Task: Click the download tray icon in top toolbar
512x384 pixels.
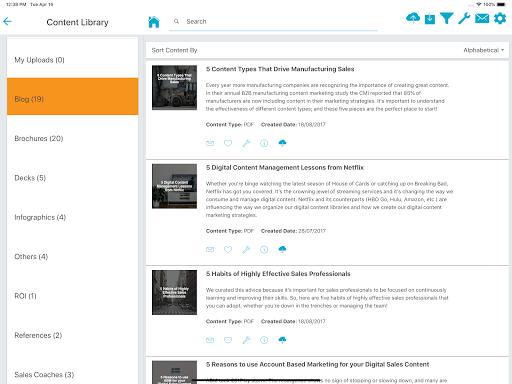Action: (x=430, y=19)
